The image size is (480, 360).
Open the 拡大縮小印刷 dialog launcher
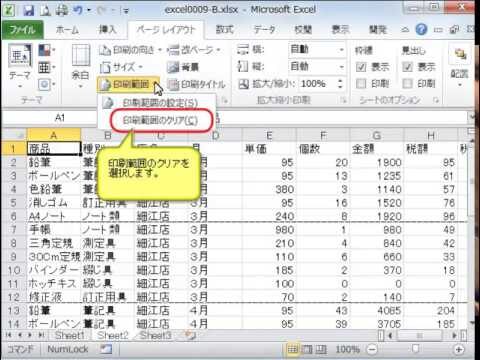coord(343,100)
